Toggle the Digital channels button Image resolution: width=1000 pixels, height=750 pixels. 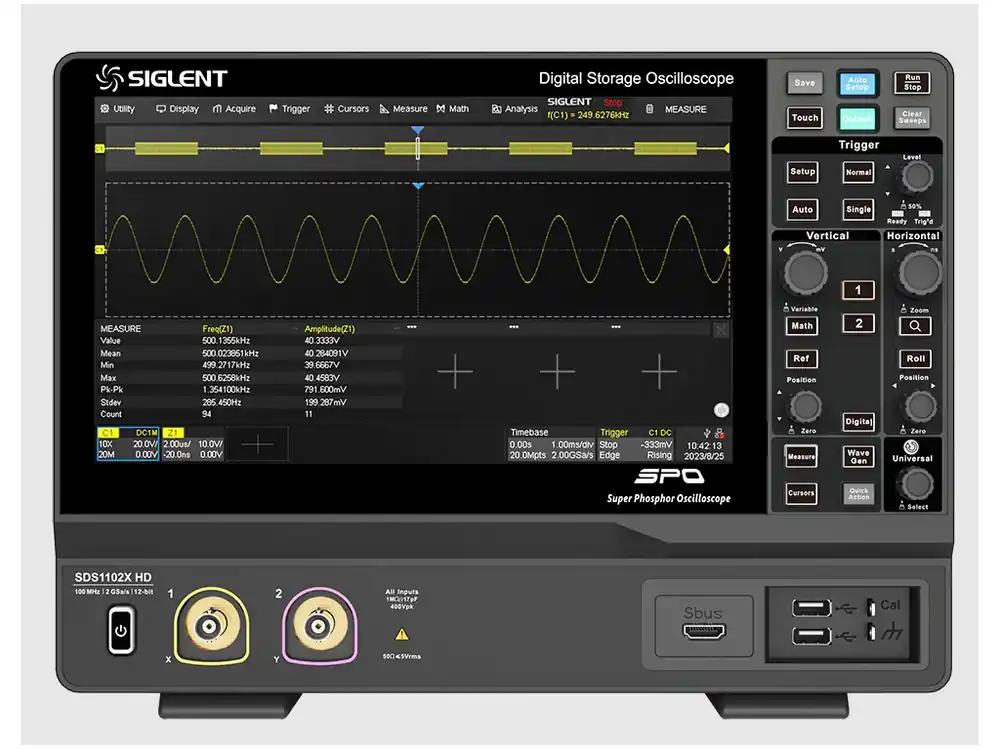pyautogui.click(x=858, y=422)
